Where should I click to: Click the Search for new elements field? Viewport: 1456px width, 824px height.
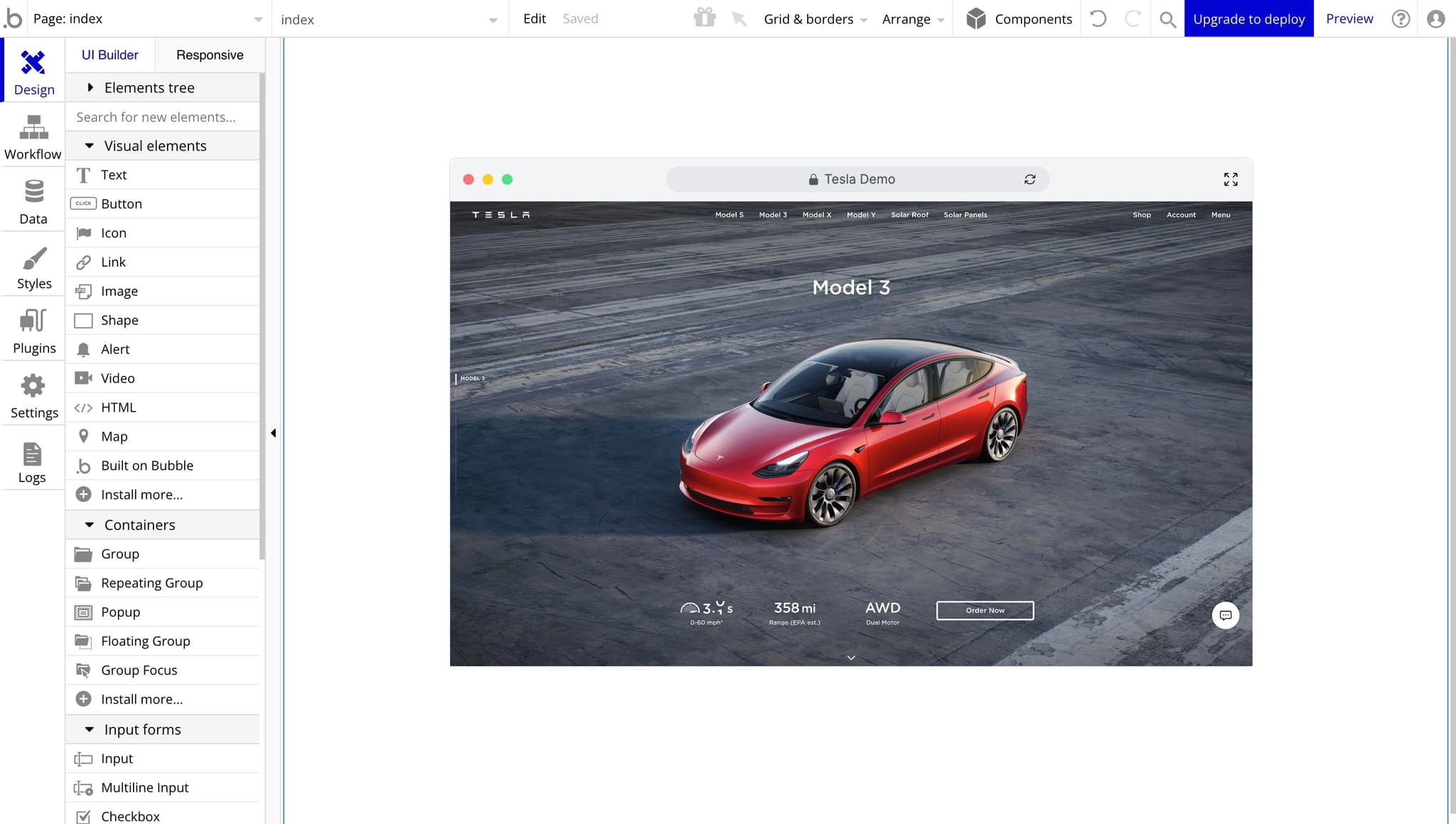[x=164, y=117]
